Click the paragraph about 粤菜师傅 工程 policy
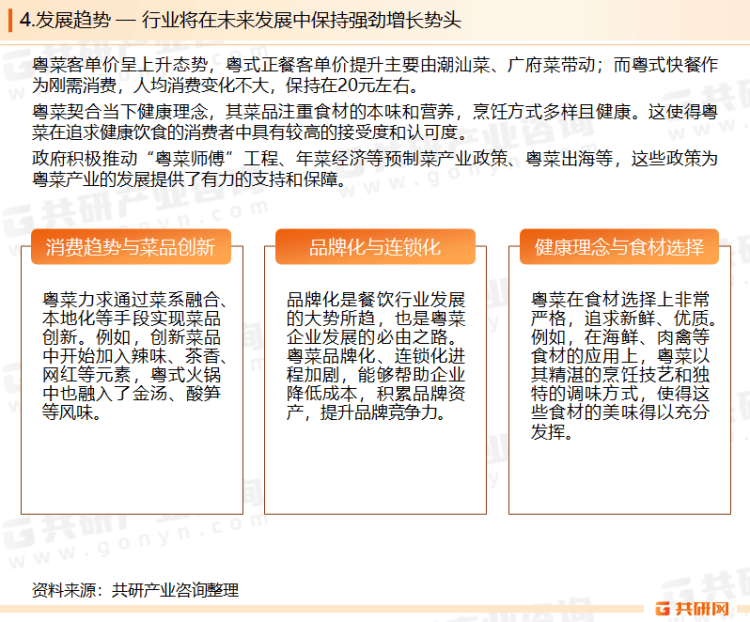 click(375, 169)
